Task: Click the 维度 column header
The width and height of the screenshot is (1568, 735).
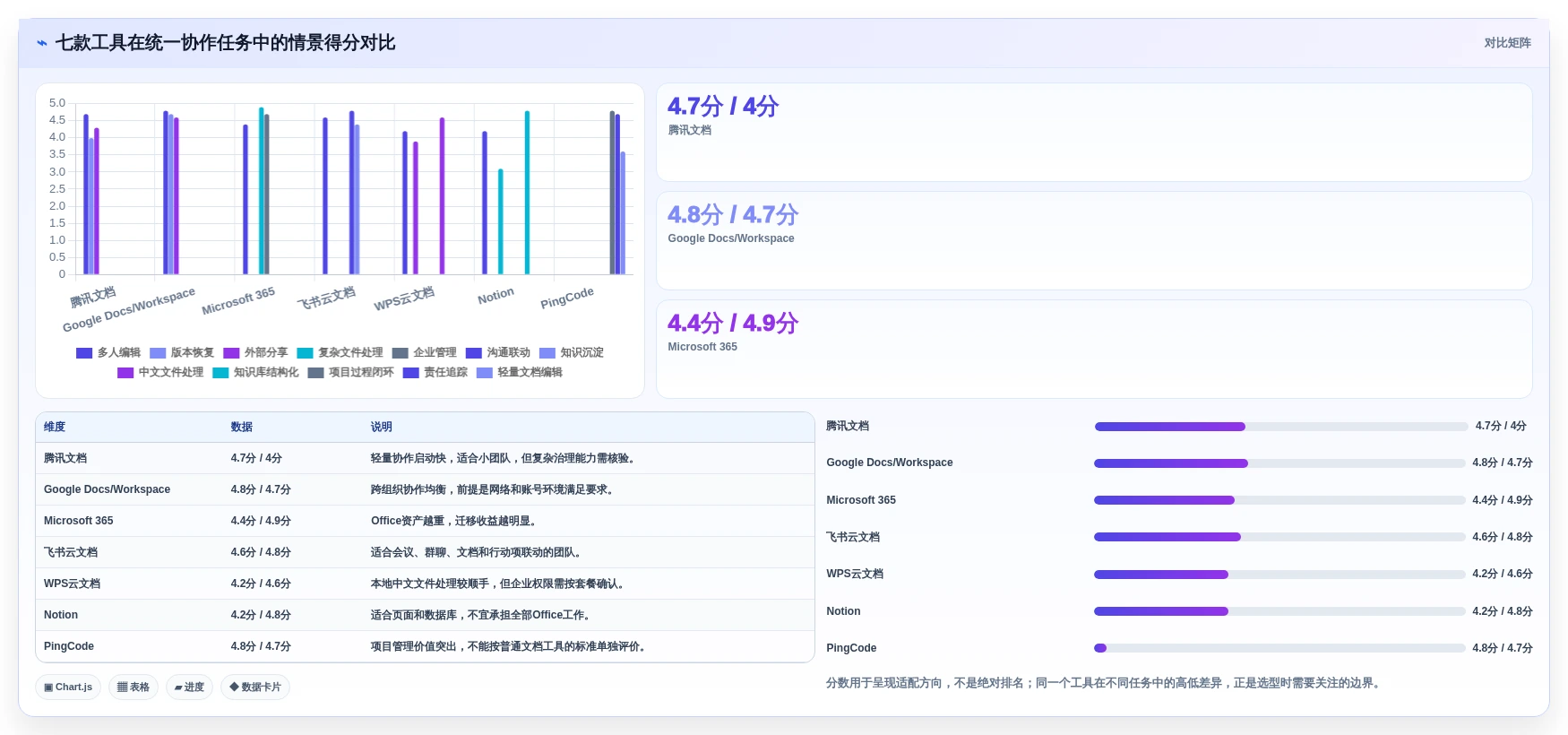Action: (x=55, y=428)
